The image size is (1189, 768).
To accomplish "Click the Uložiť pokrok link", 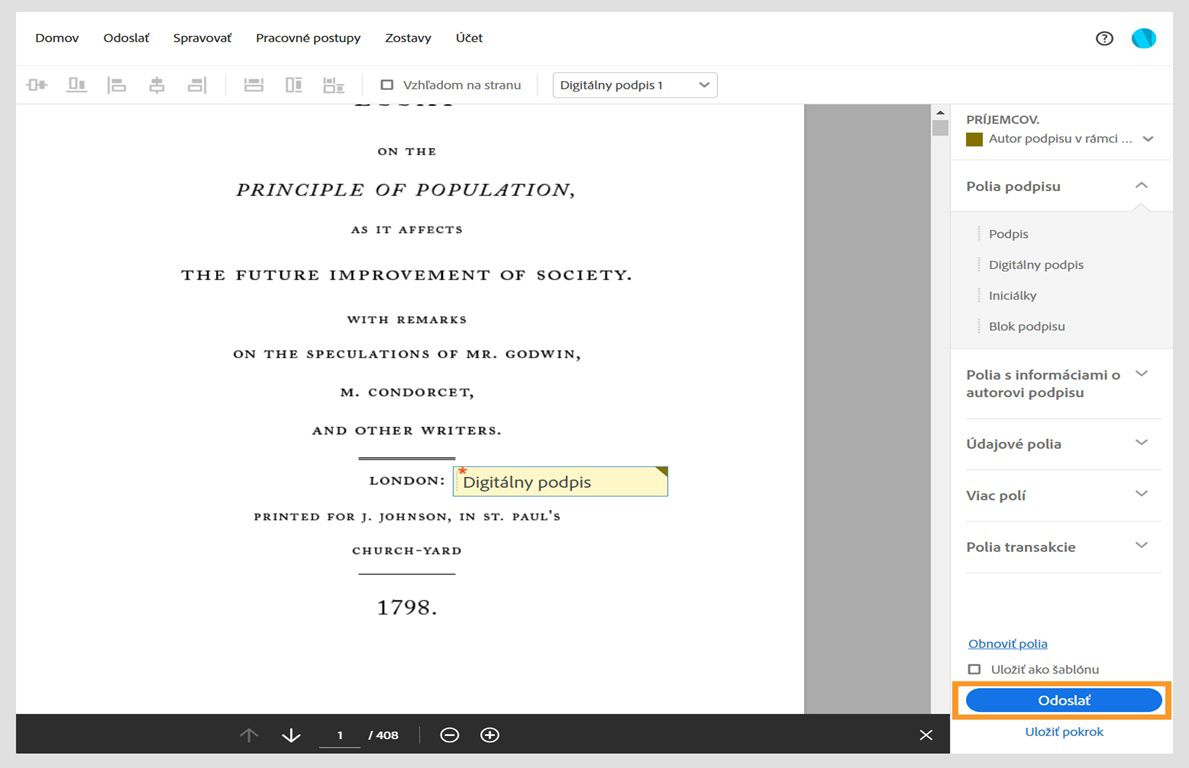I will pos(1064,732).
